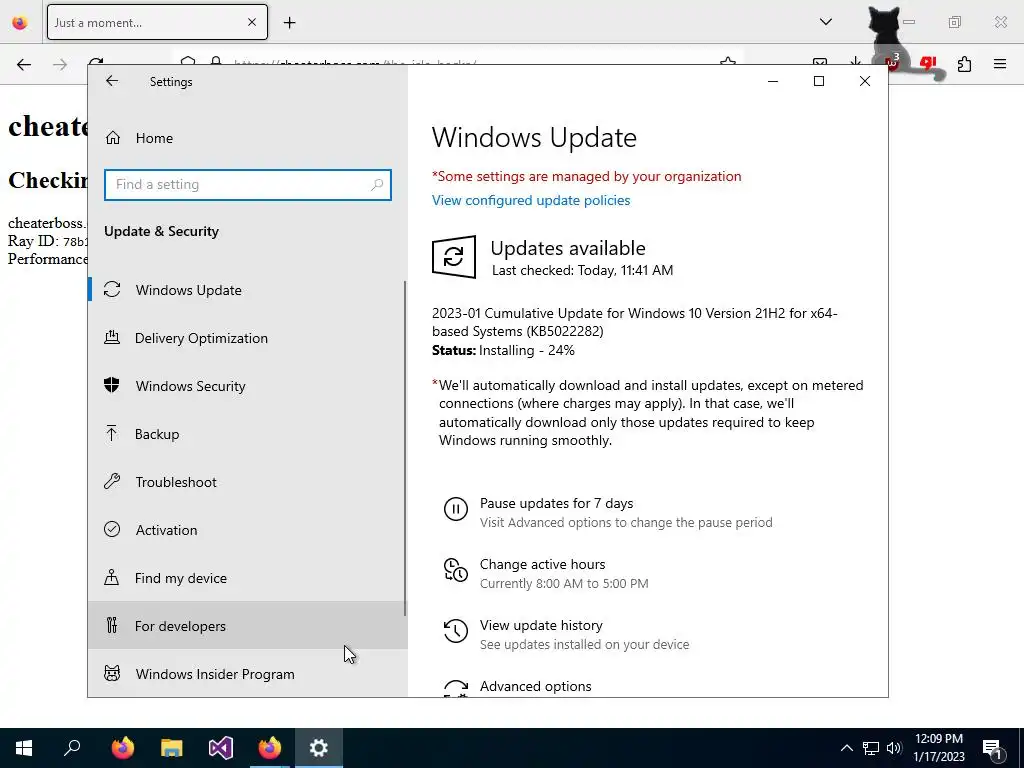This screenshot has width=1024, height=768.
Task: Open the Firefox hamburger menu
Action: (1000, 64)
